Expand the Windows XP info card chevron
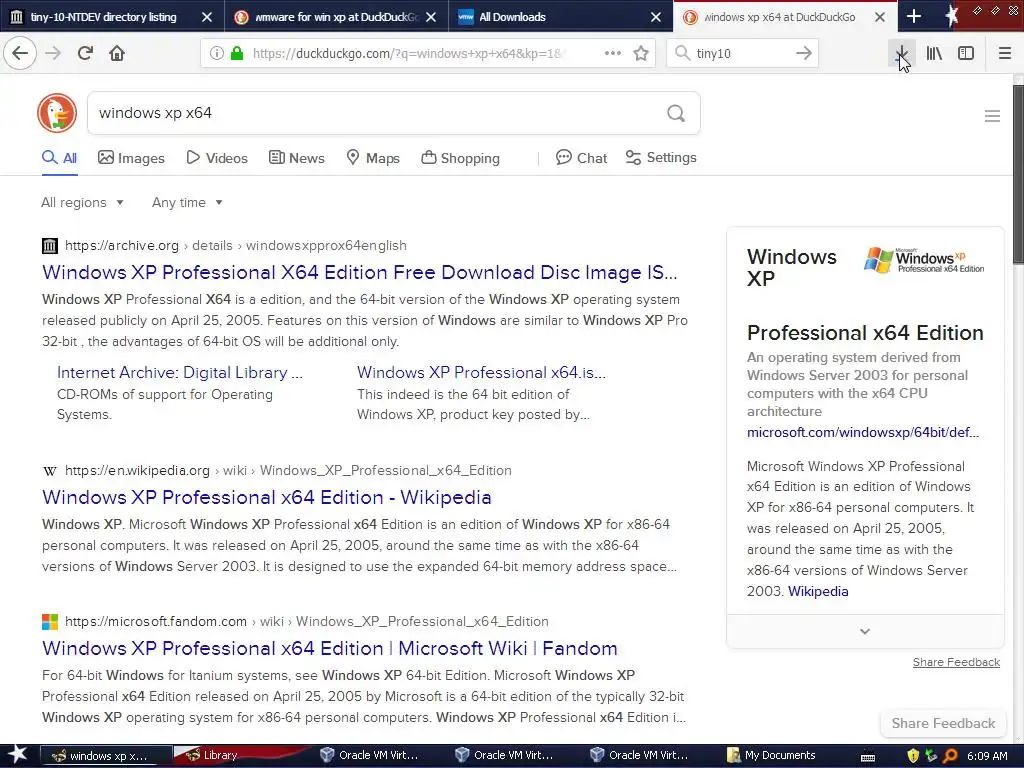Image resolution: width=1024 pixels, height=768 pixels. tap(865, 632)
